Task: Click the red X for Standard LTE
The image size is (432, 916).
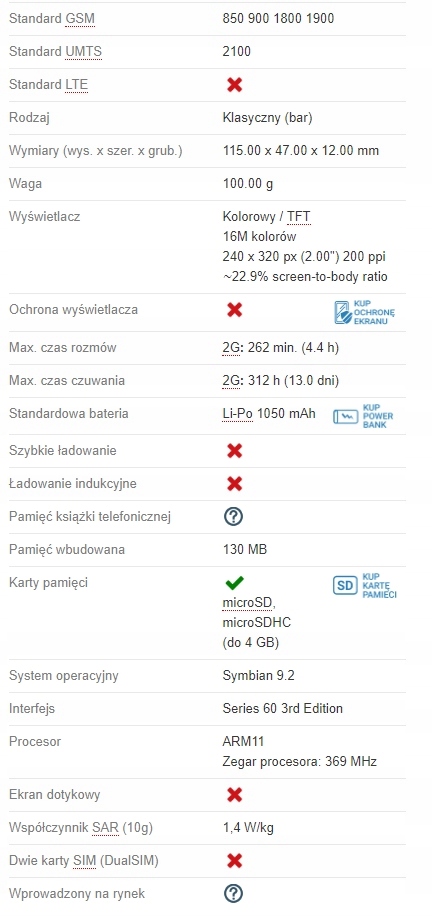Action: [x=234, y=85]
